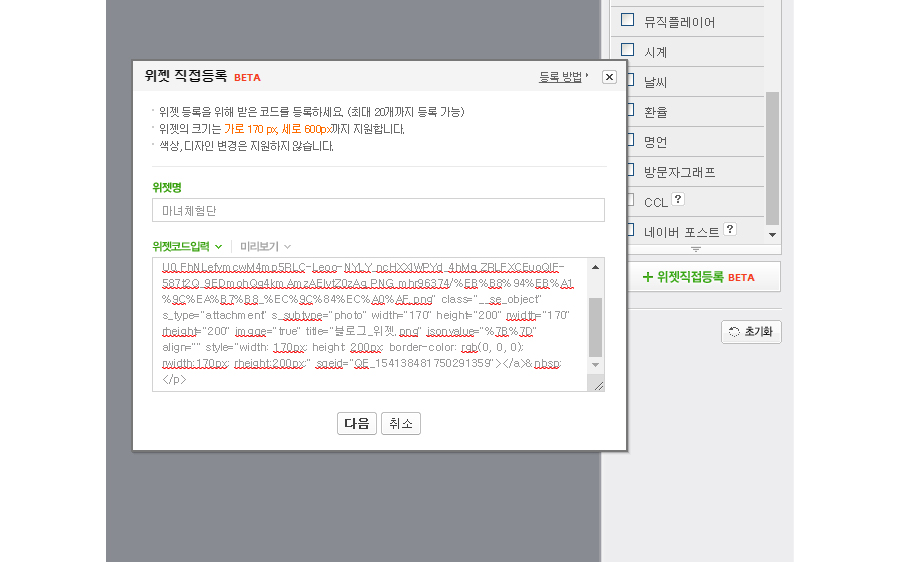Click the 환율 label
Viewport: 900px width, 562px height.
click(655, 112)
